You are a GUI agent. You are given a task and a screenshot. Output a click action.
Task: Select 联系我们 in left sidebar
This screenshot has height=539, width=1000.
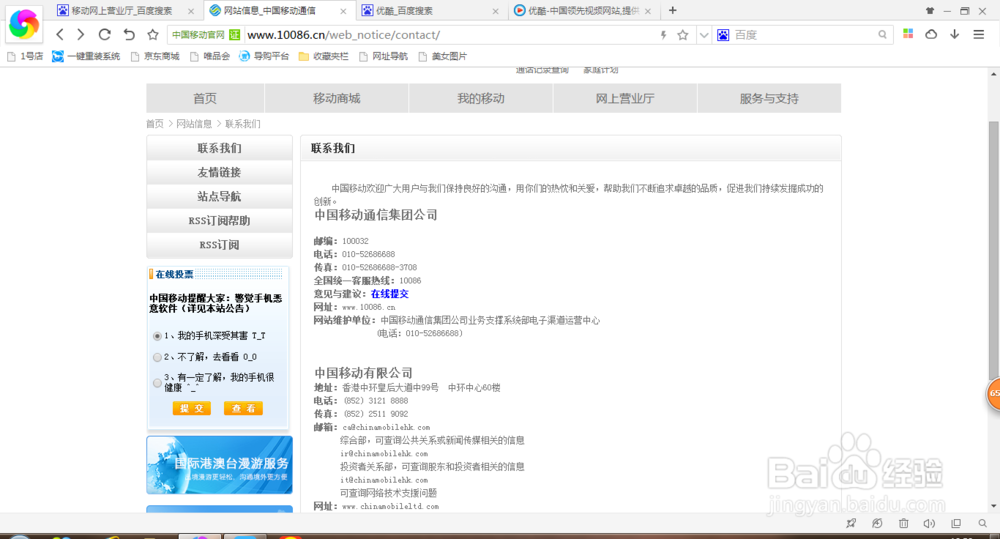219,148
